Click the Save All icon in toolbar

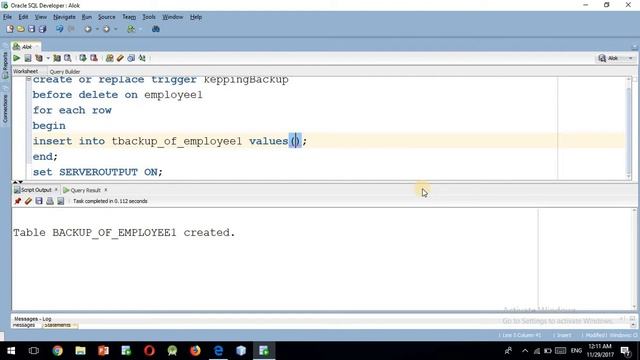(x=42, y=29)
